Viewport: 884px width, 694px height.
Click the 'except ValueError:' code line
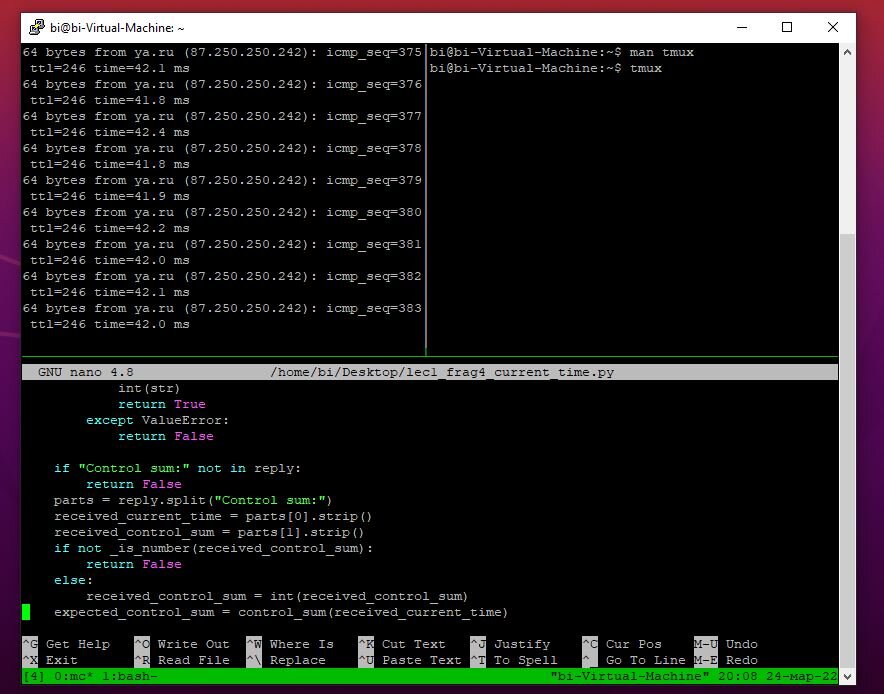157,420
